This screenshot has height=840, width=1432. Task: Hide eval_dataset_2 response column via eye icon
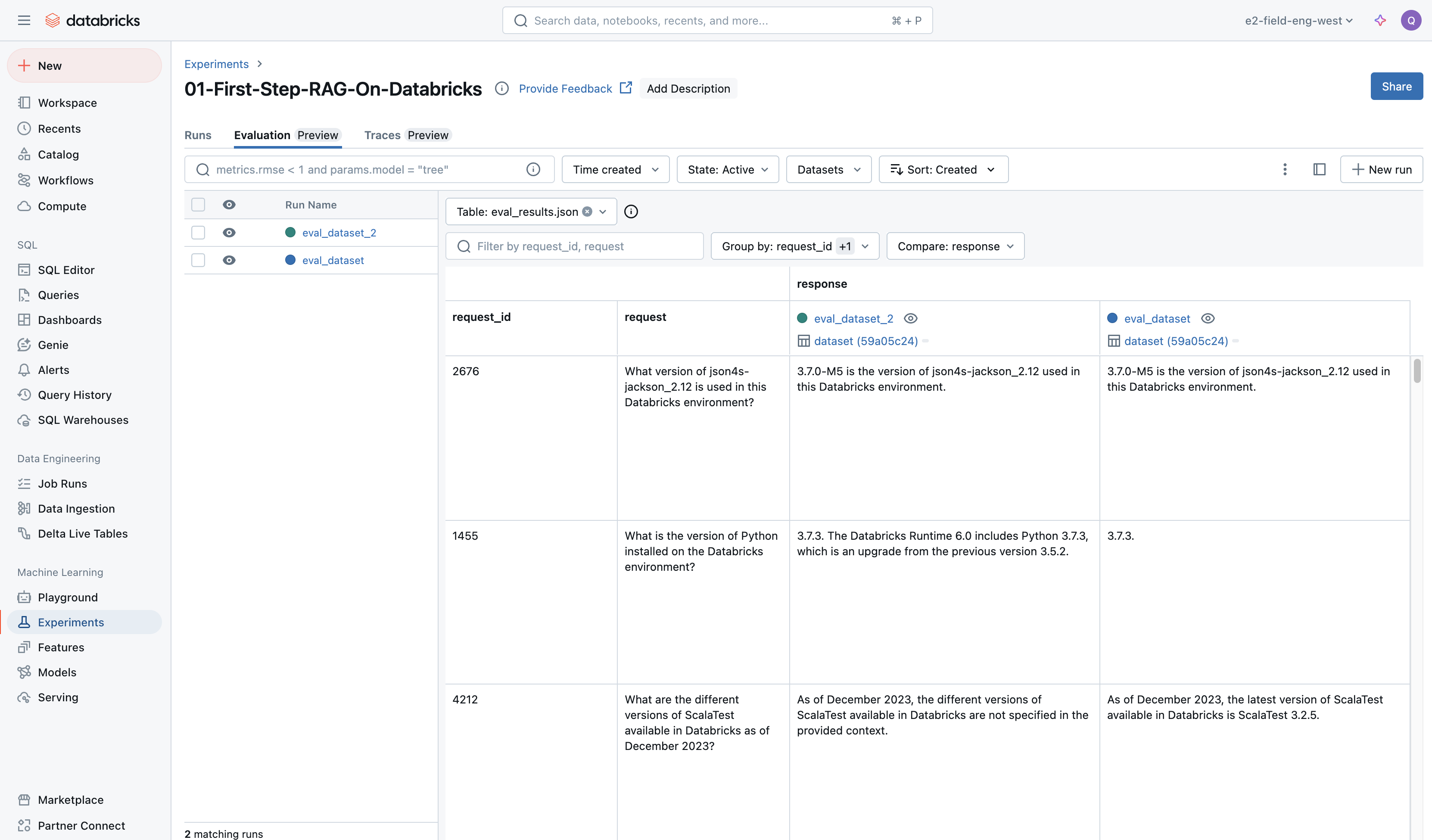coord(910,318)
